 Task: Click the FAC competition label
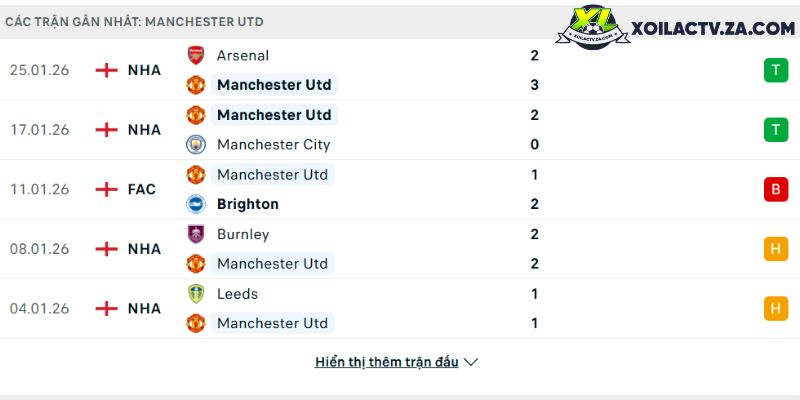(142, 189)
